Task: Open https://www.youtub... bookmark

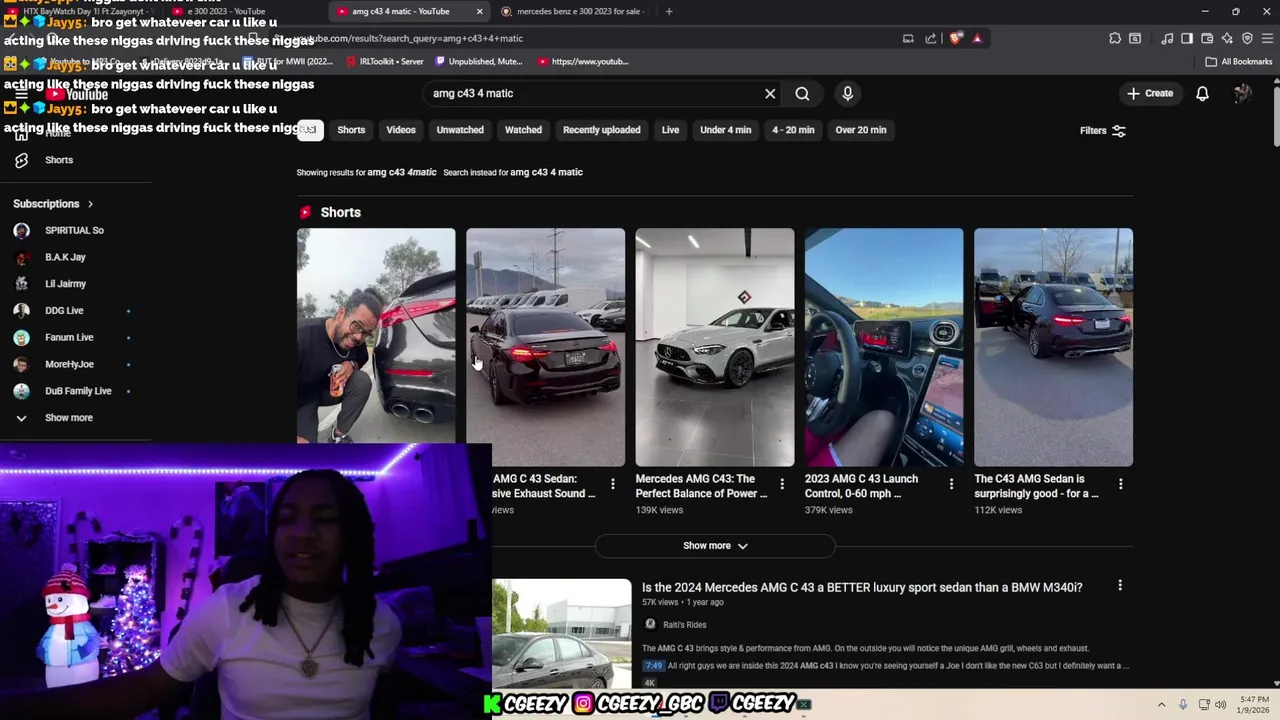Action: point(582,61)
